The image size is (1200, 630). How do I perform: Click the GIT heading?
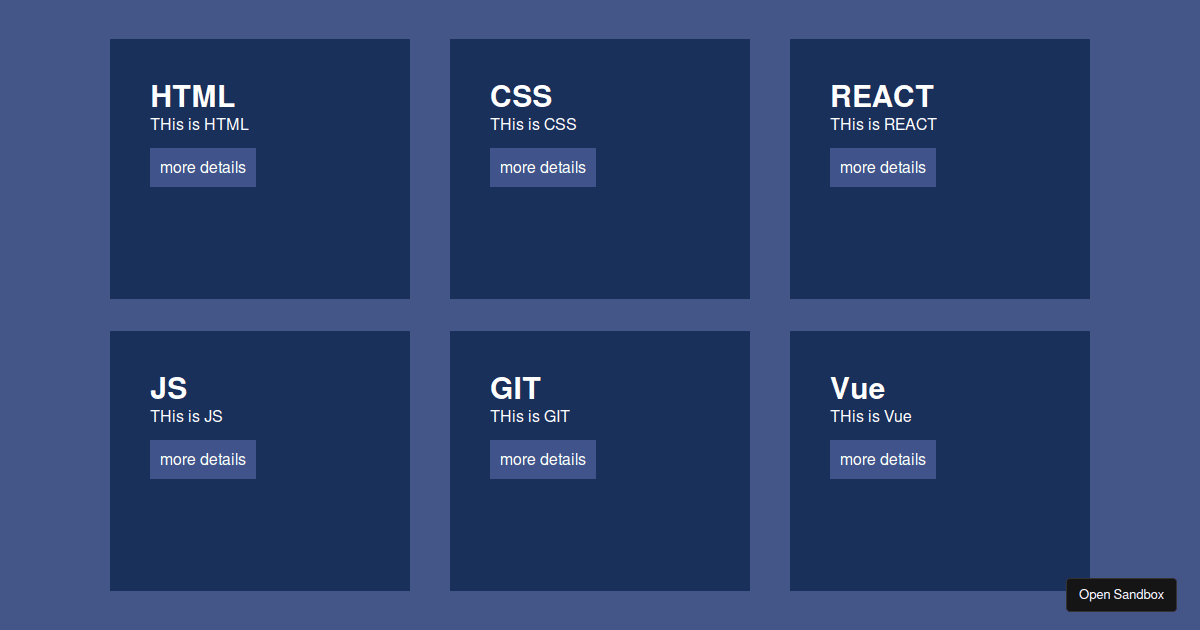(x=515, y=388)
